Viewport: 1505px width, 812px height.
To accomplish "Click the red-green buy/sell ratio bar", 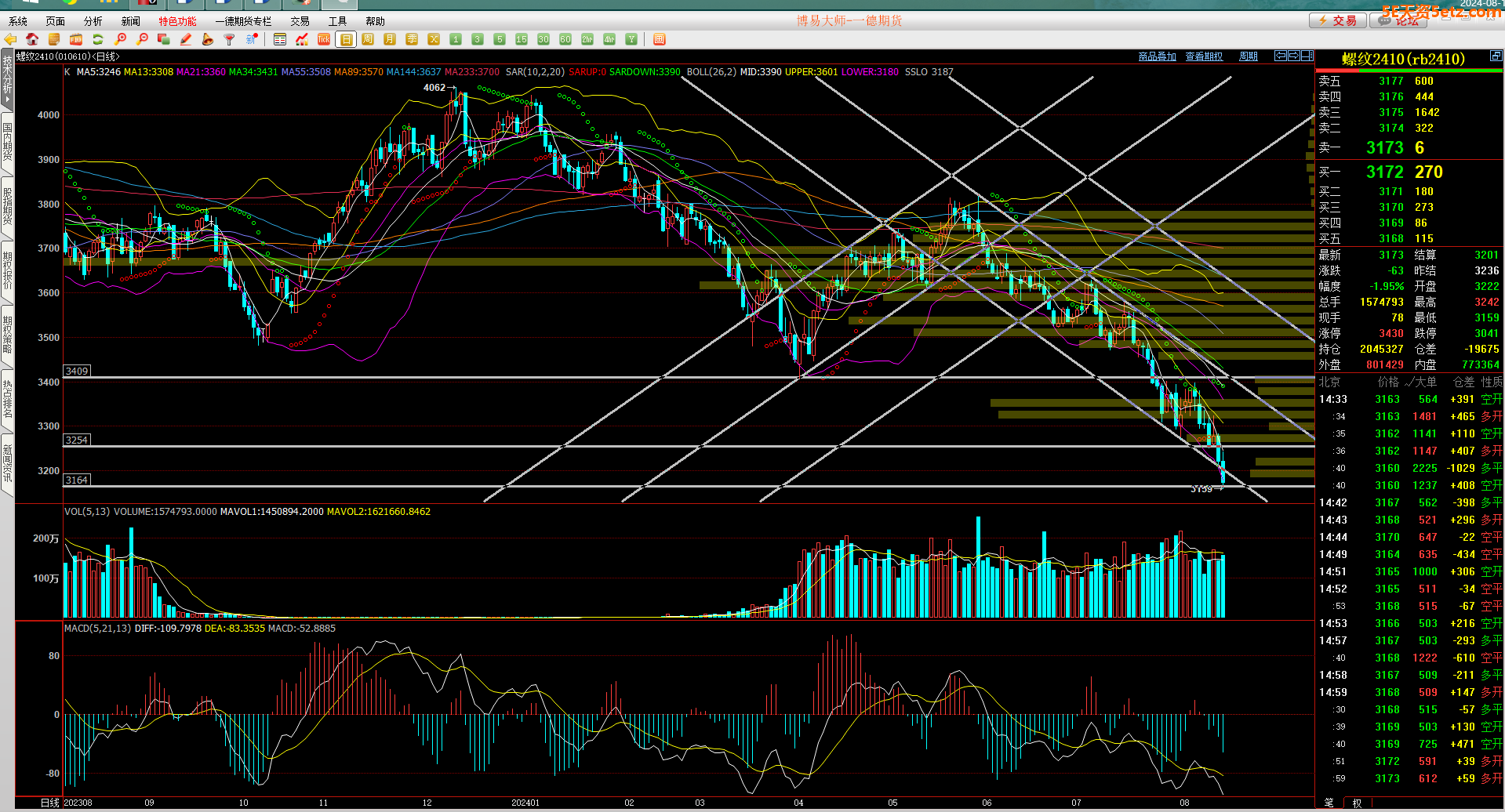I will coord(1409,71).
